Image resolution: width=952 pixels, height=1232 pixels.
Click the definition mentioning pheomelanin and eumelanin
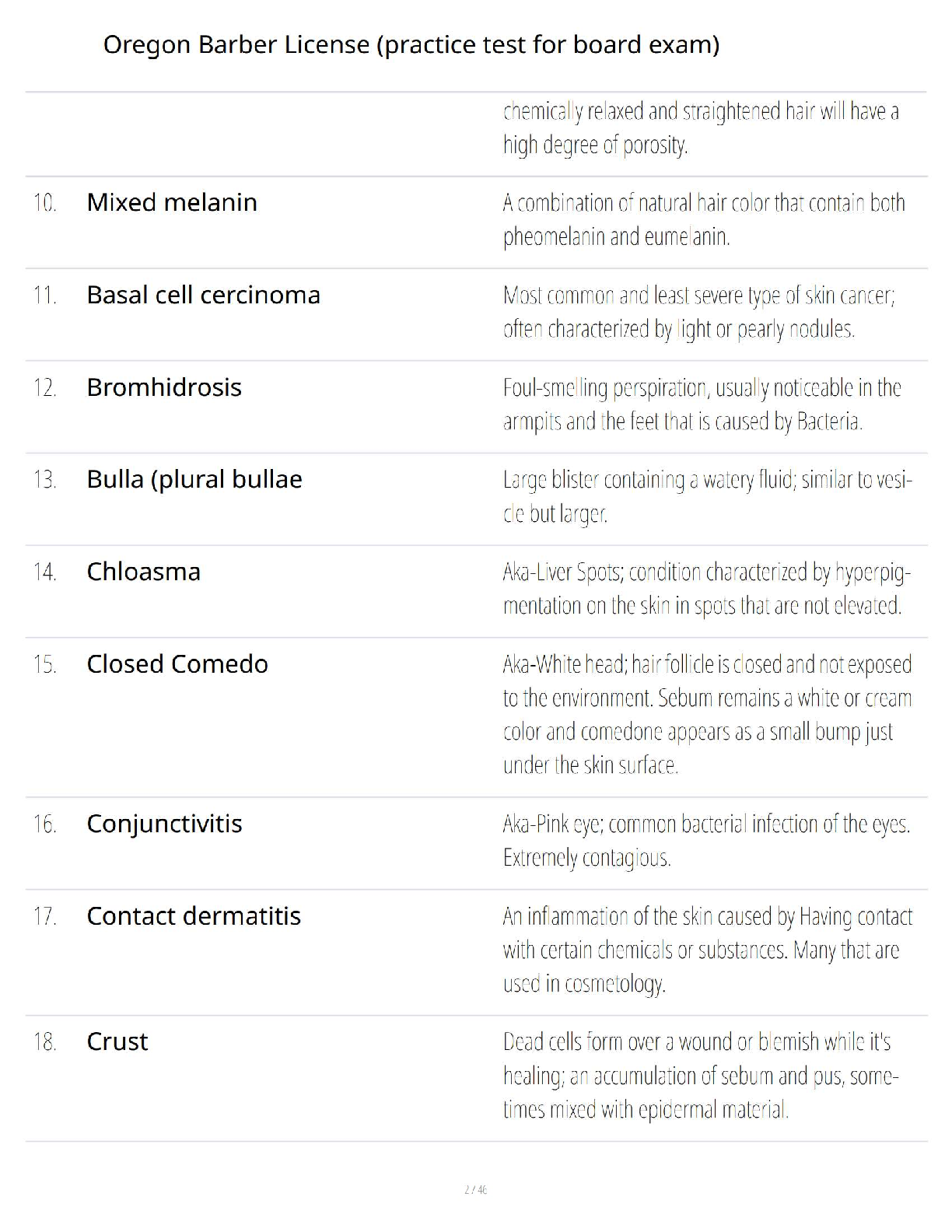703,219
